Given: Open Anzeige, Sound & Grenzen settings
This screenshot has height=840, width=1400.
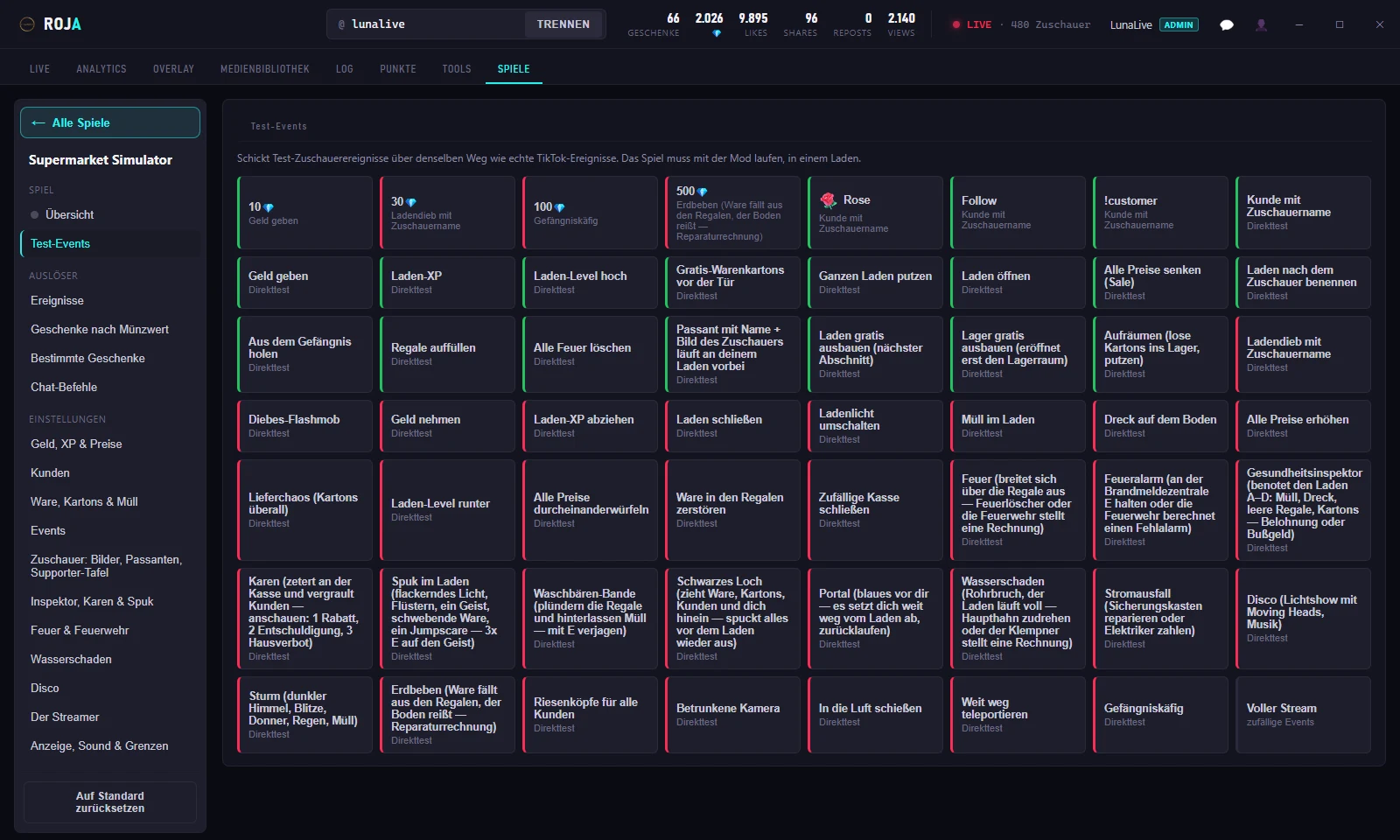Looking at the screenshot, I should pyautogui.click(x=110, y=745).
